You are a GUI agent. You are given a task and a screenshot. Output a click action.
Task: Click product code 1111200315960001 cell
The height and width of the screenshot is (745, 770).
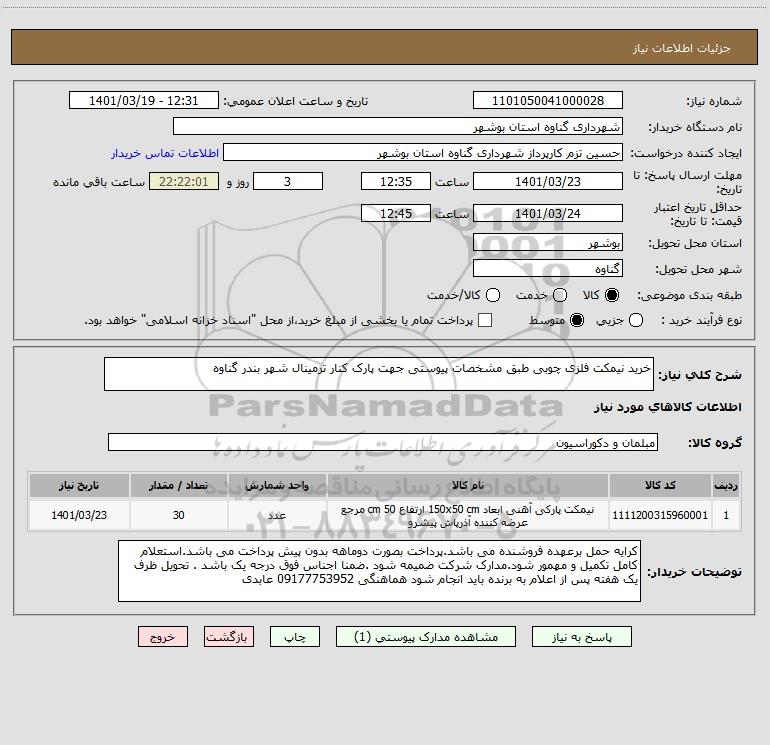(x=660, y=515)
